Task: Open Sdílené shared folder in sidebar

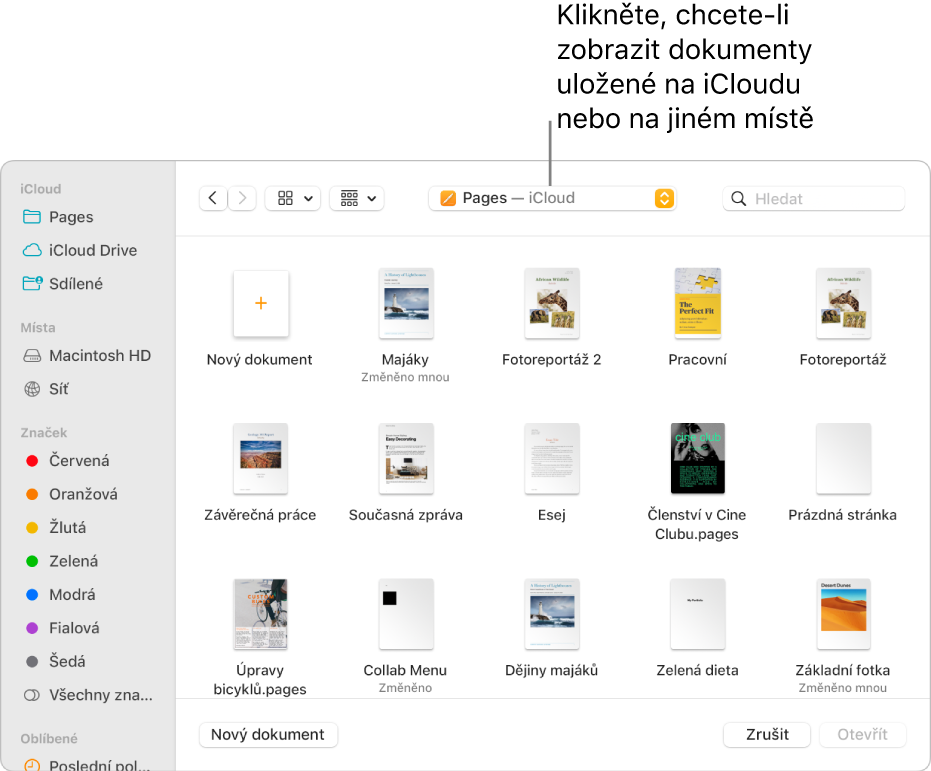Action: point(62,284)
